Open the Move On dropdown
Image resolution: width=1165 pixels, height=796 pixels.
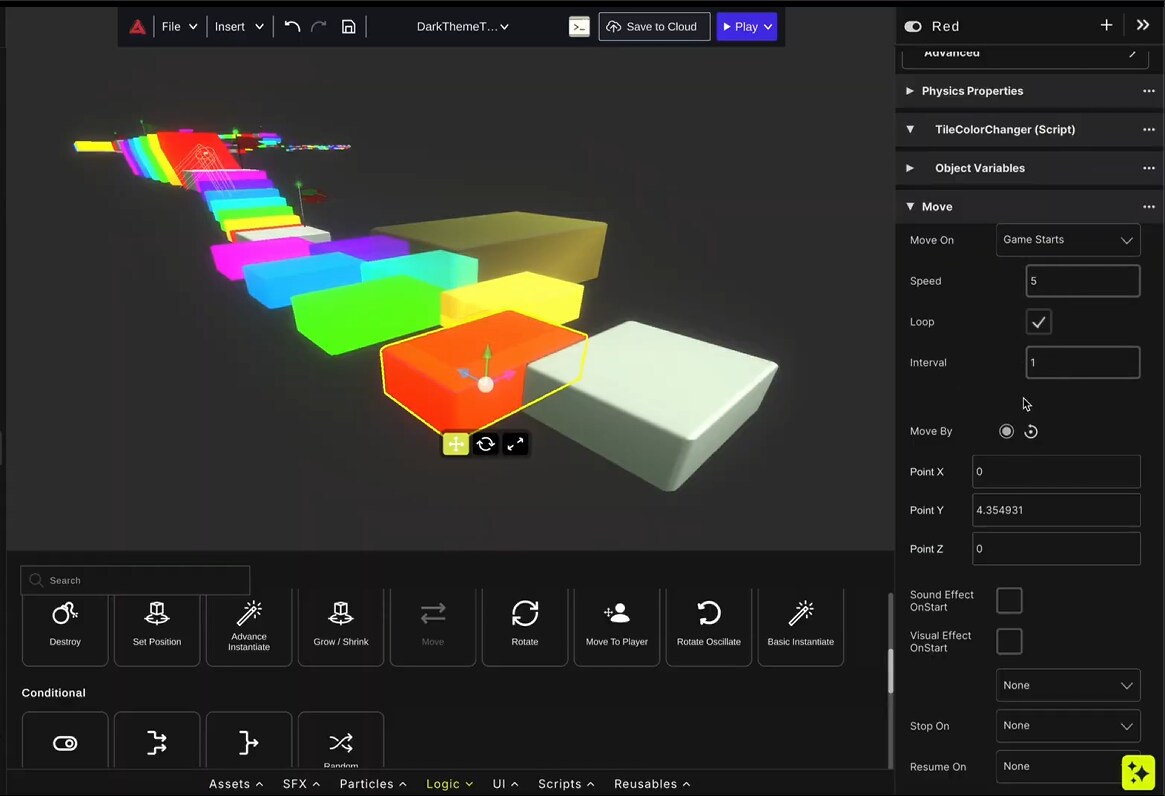(x=1067, y=240)
